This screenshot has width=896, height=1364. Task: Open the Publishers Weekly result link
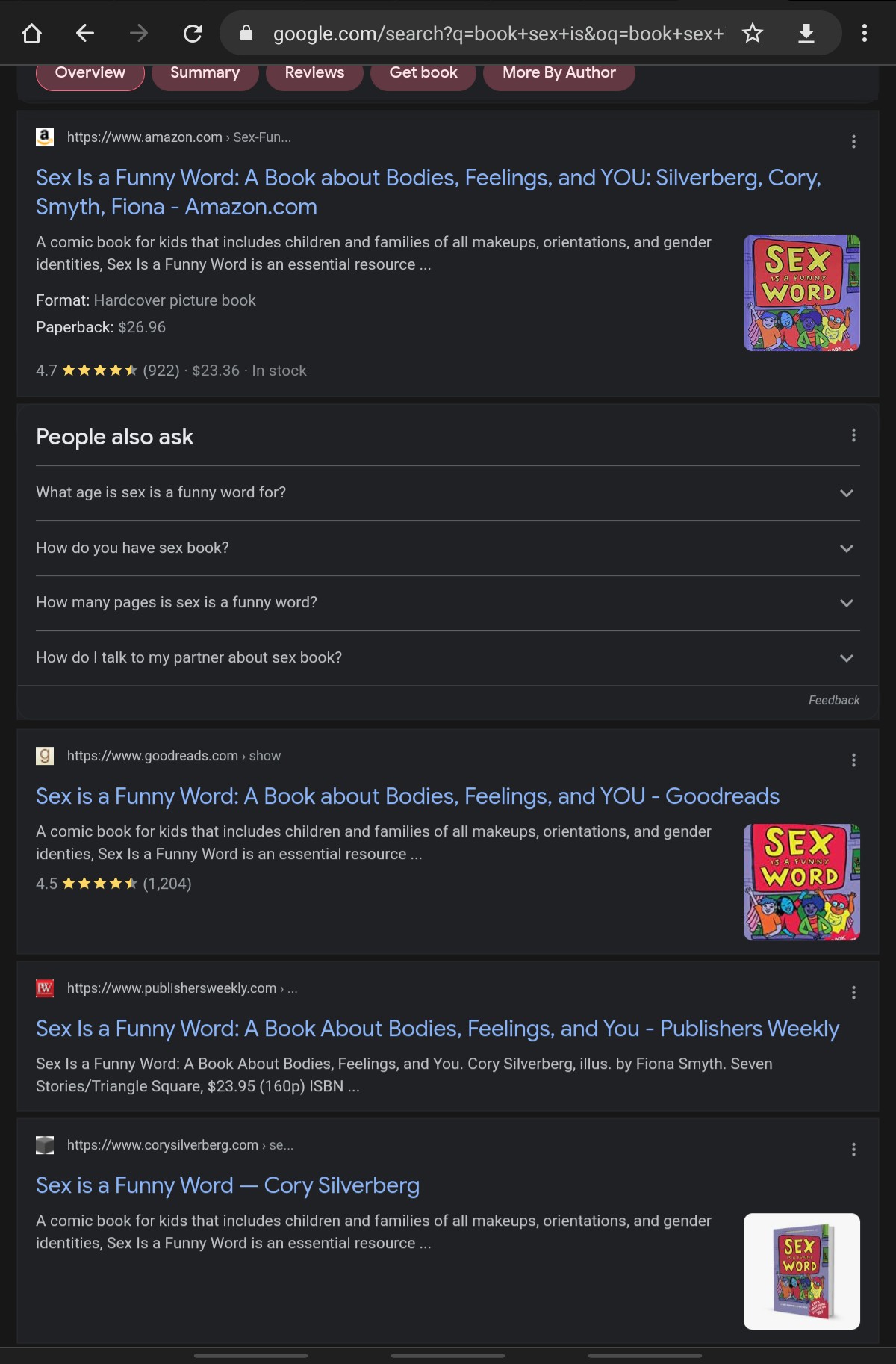click(437, 1029)
